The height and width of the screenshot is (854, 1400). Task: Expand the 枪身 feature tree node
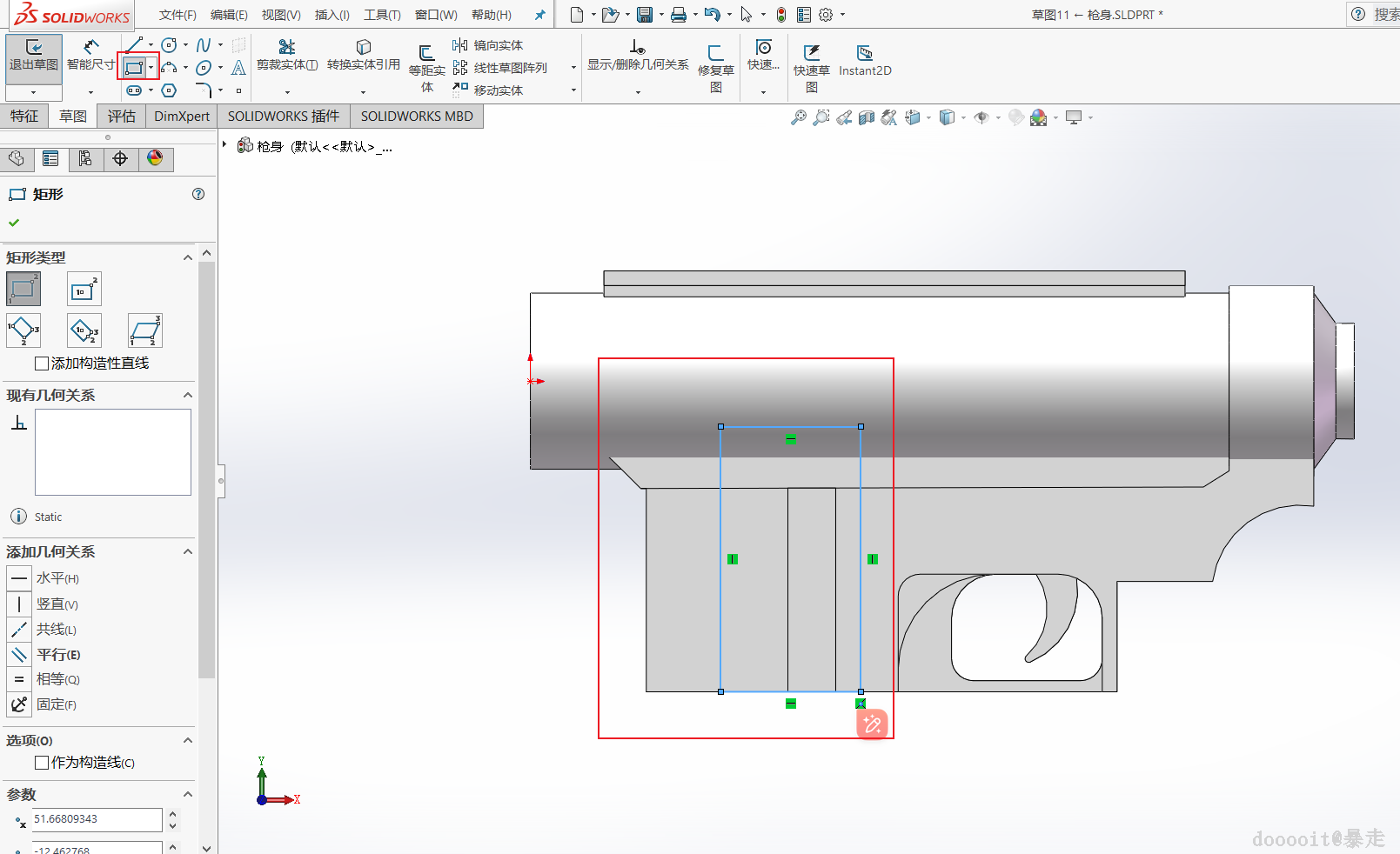click(x=224, y=145)
